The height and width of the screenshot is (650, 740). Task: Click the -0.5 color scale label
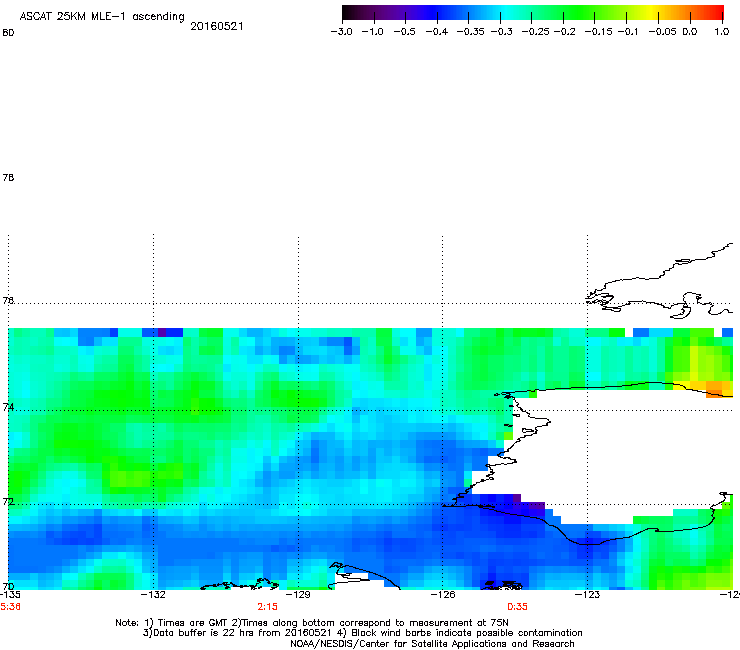(x=404, y=32)
